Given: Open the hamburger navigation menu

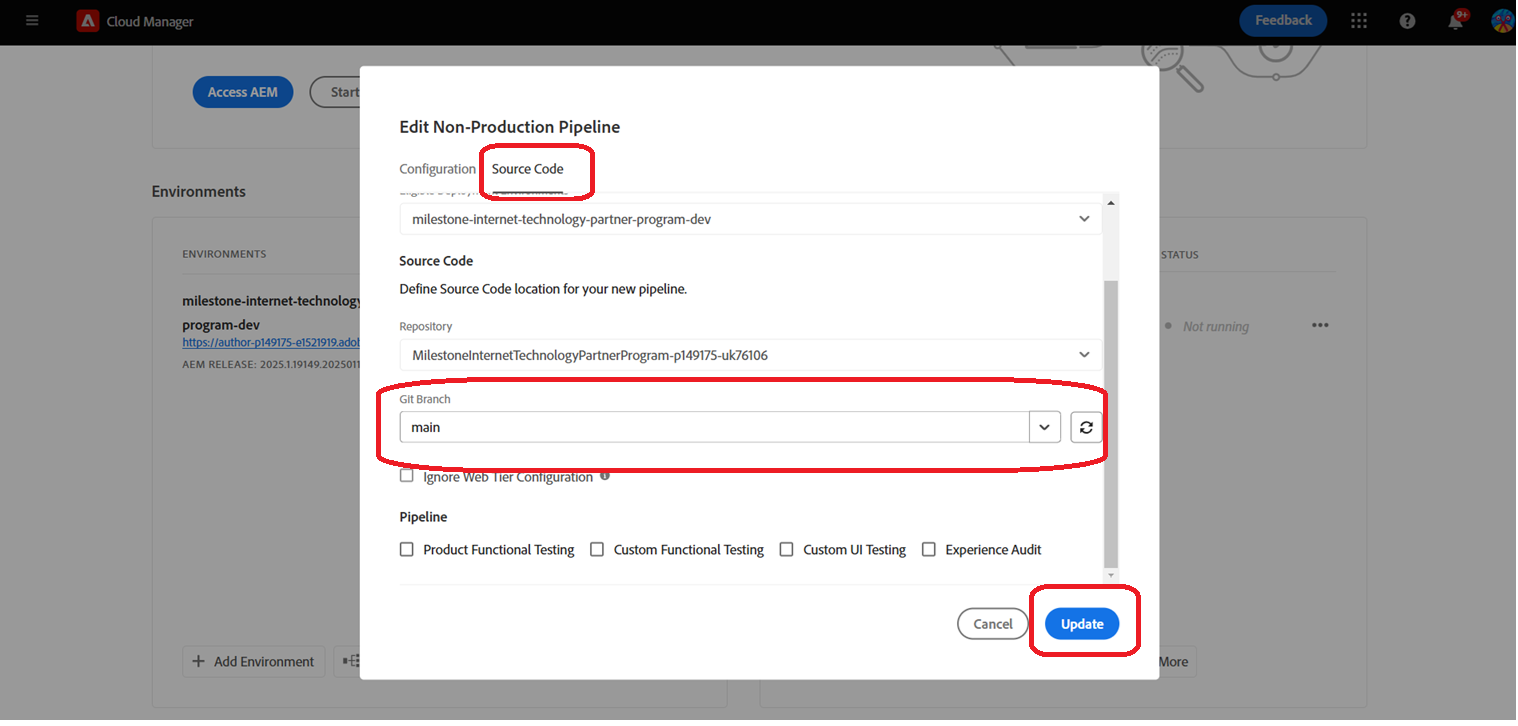Looking at the screenshot, I should pos(32,21).
